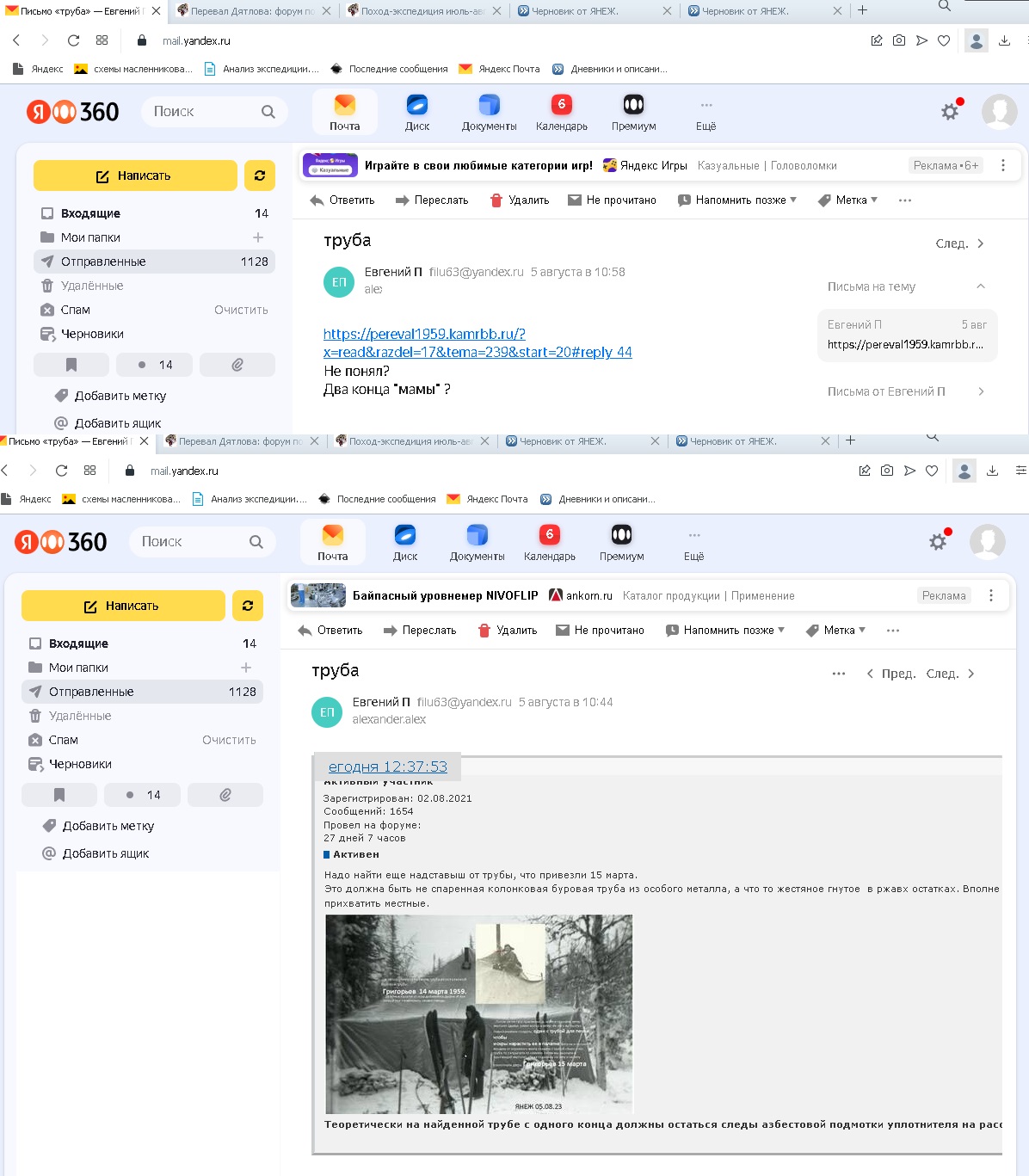The height and width of the screenshot is (1176, 1029).
Task: Filter letters with attachments via lower paperclip button
Action: pos(225,795)
